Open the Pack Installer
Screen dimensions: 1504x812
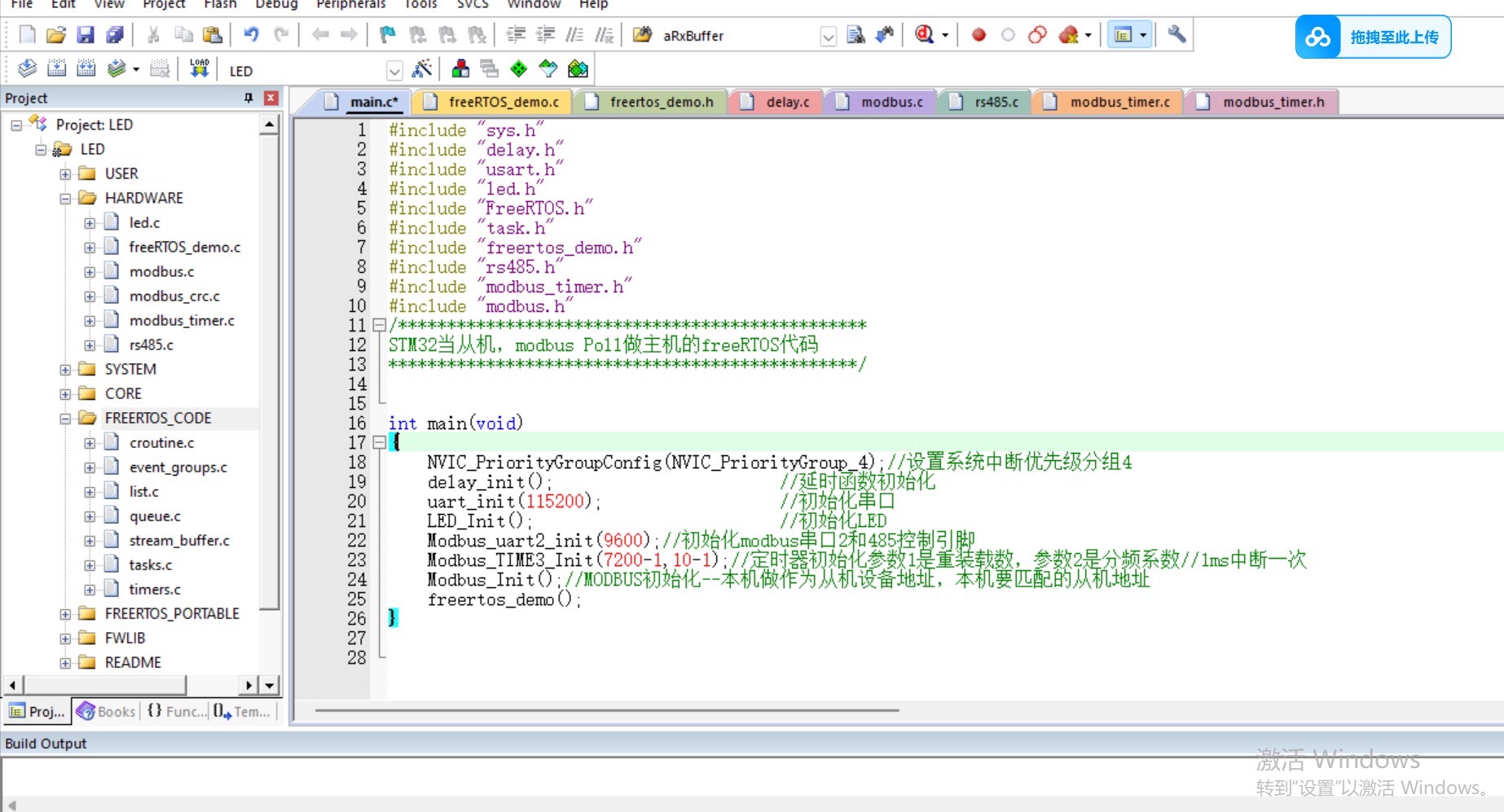click(x=578, y=69)
